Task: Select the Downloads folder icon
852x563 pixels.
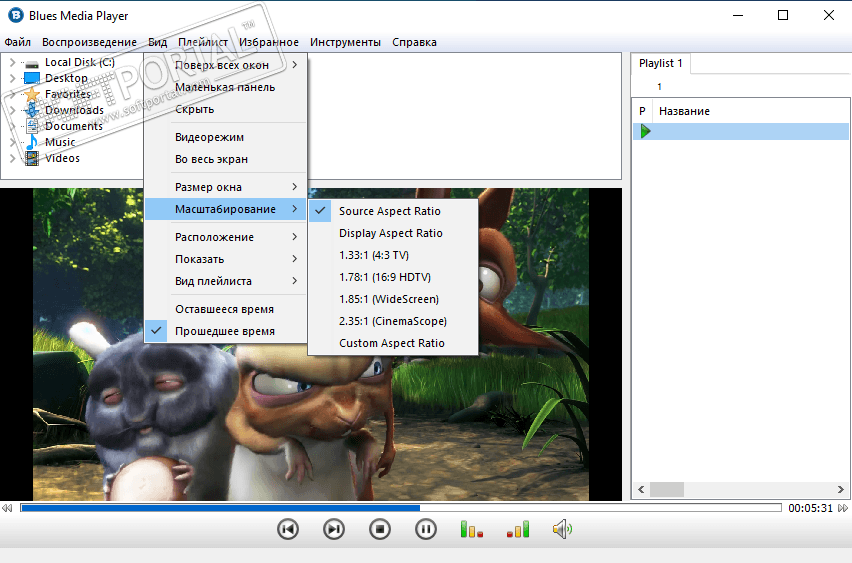Action: point(32,110)
